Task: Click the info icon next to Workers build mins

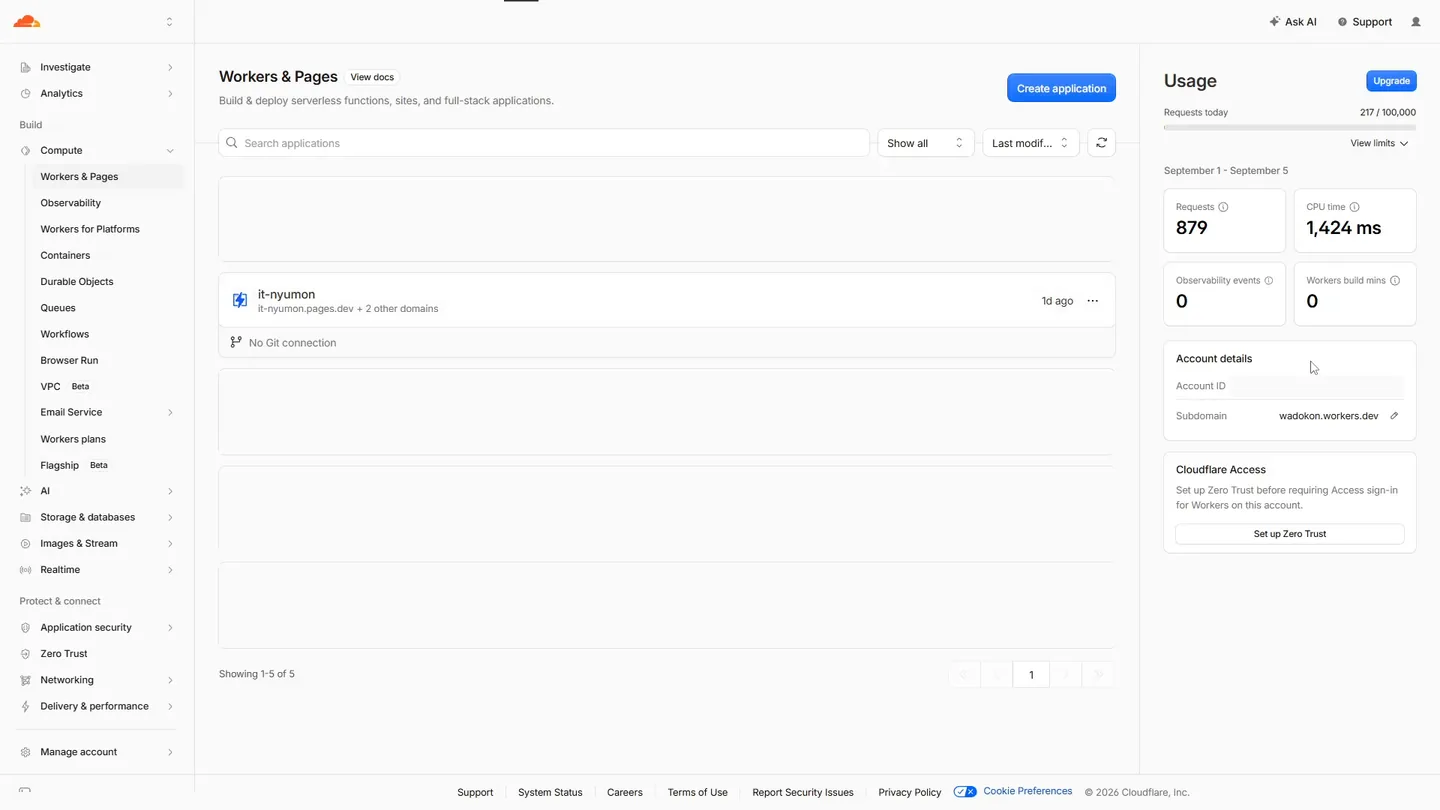Action: click(x=1395, y=281)
